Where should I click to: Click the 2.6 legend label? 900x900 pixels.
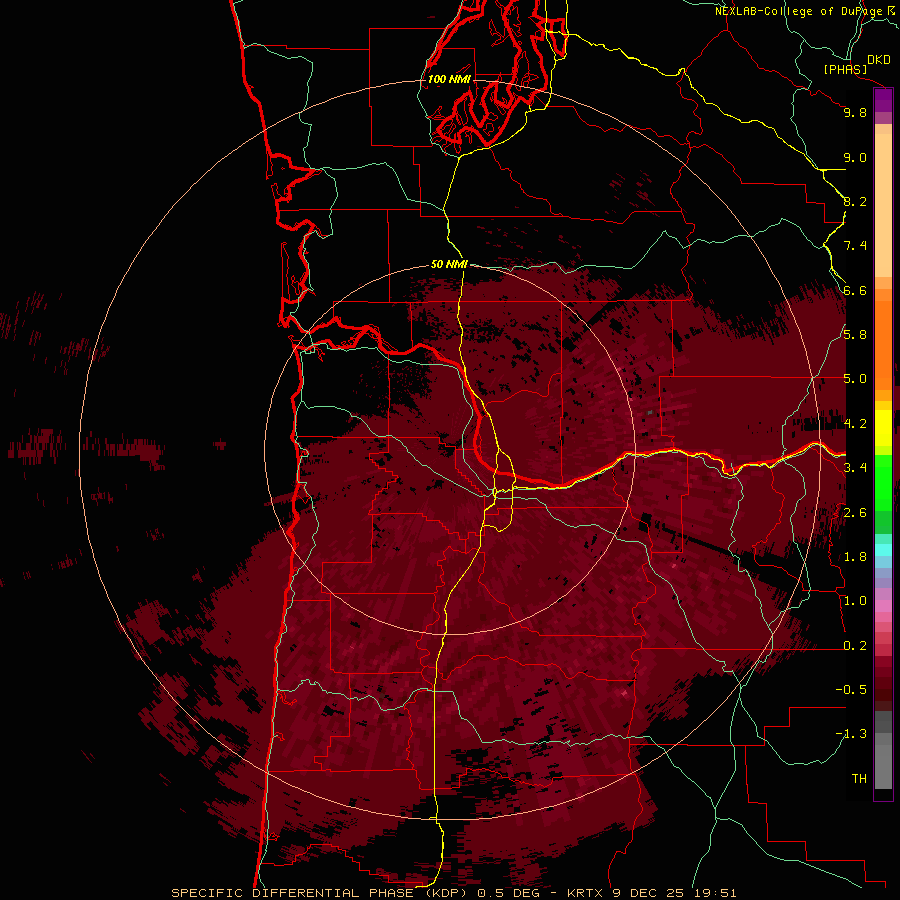pyautogui.click(x=855, y=513)
